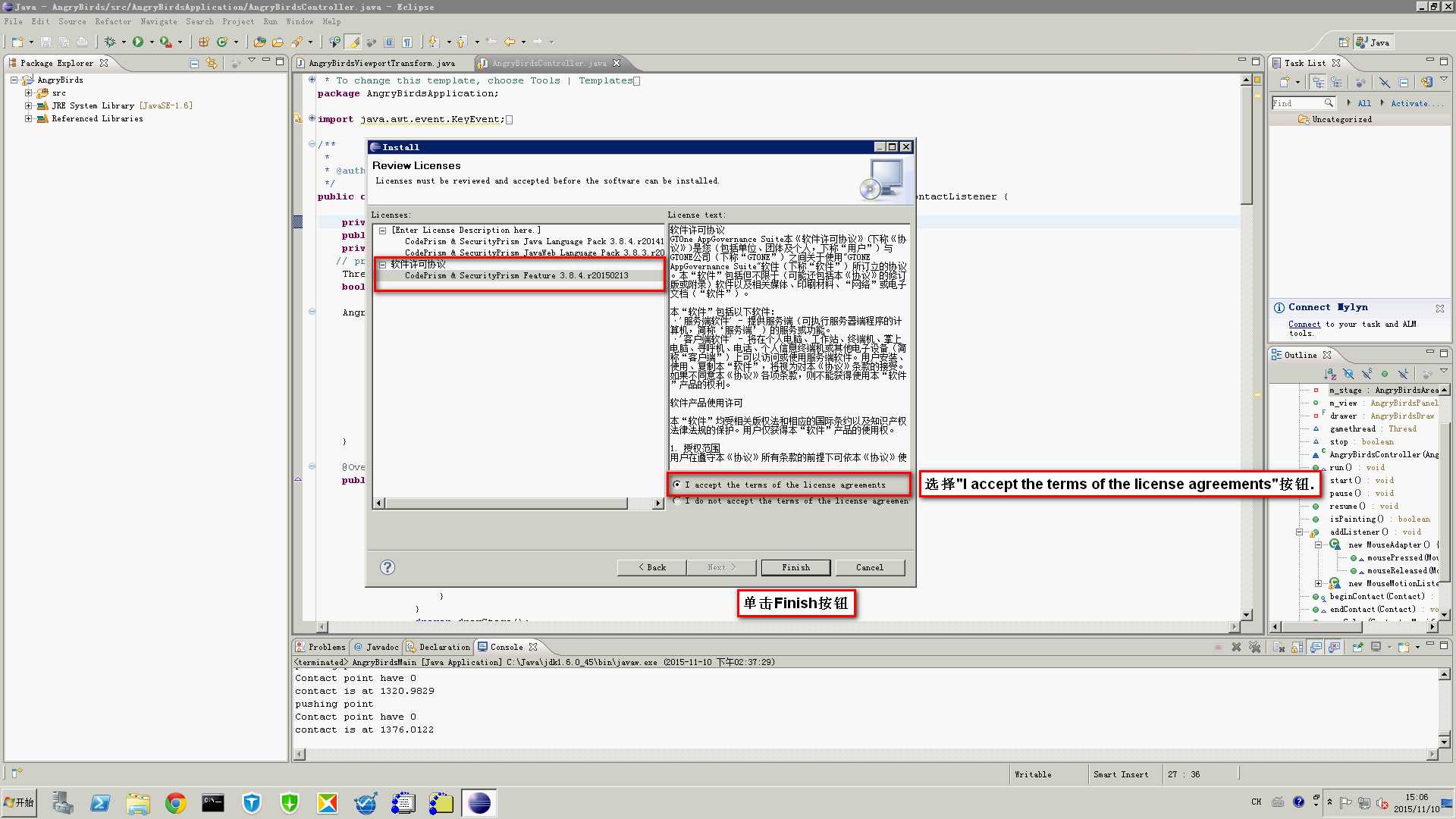This screenshot has height=819, width=1456.
Task: Click the Cancel button in Install dialog
Action: tap(870, 567)
